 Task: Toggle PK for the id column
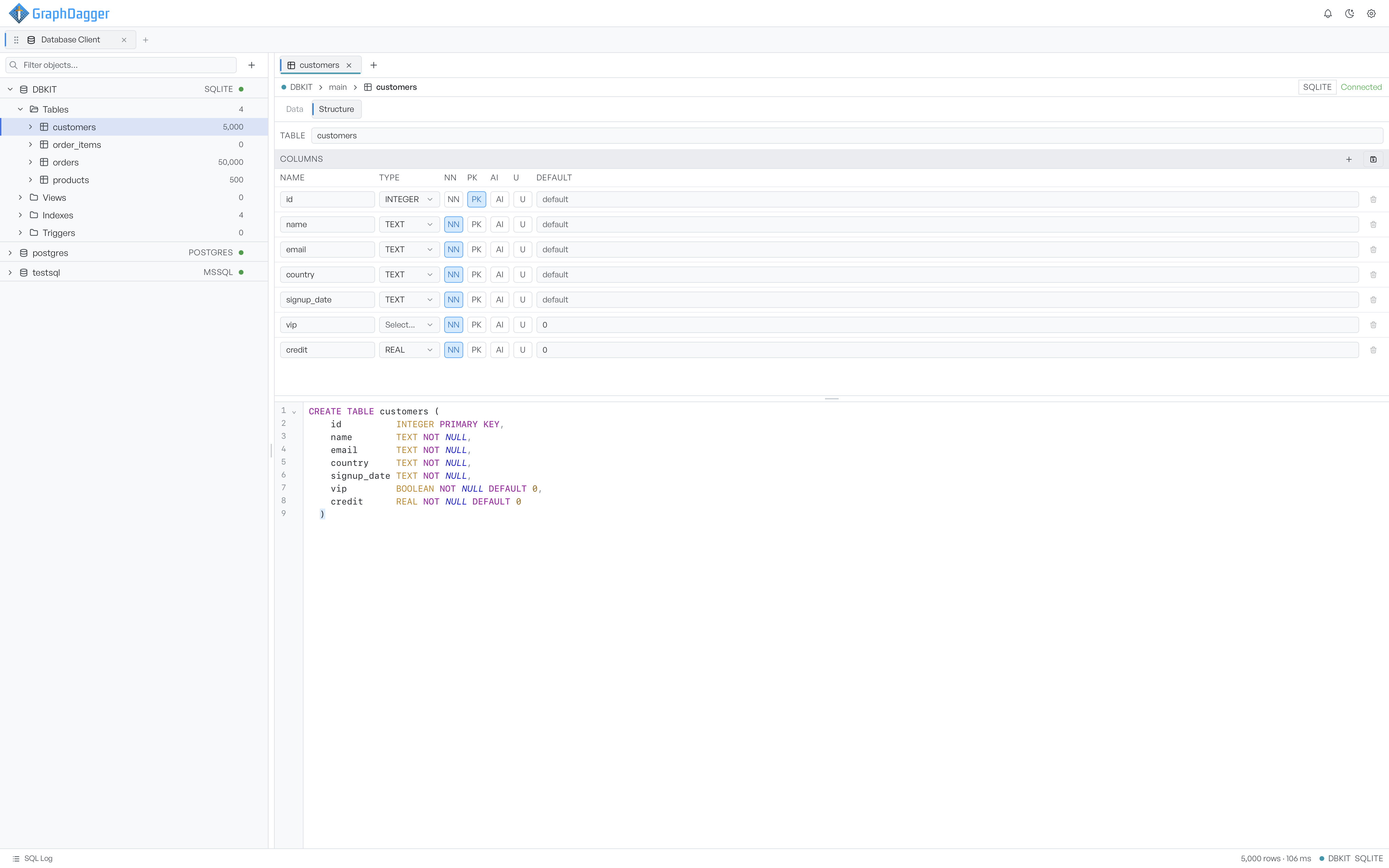coord(476,199)
